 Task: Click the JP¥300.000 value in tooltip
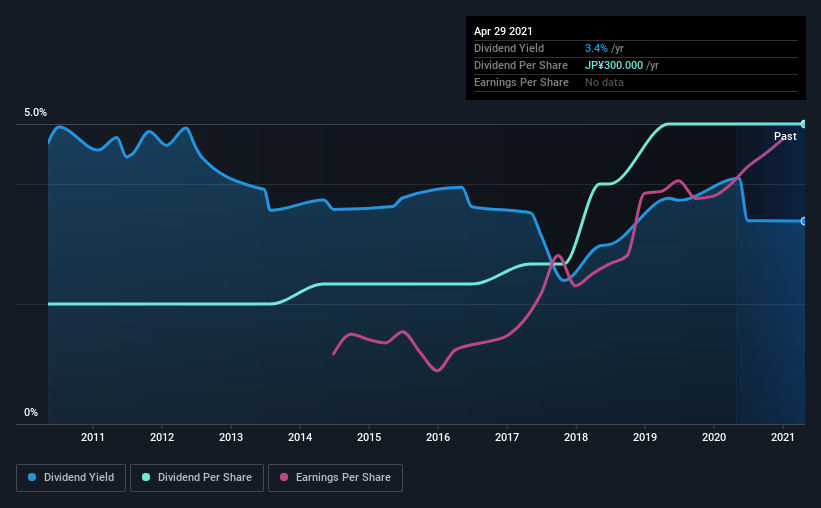[614, 65]
